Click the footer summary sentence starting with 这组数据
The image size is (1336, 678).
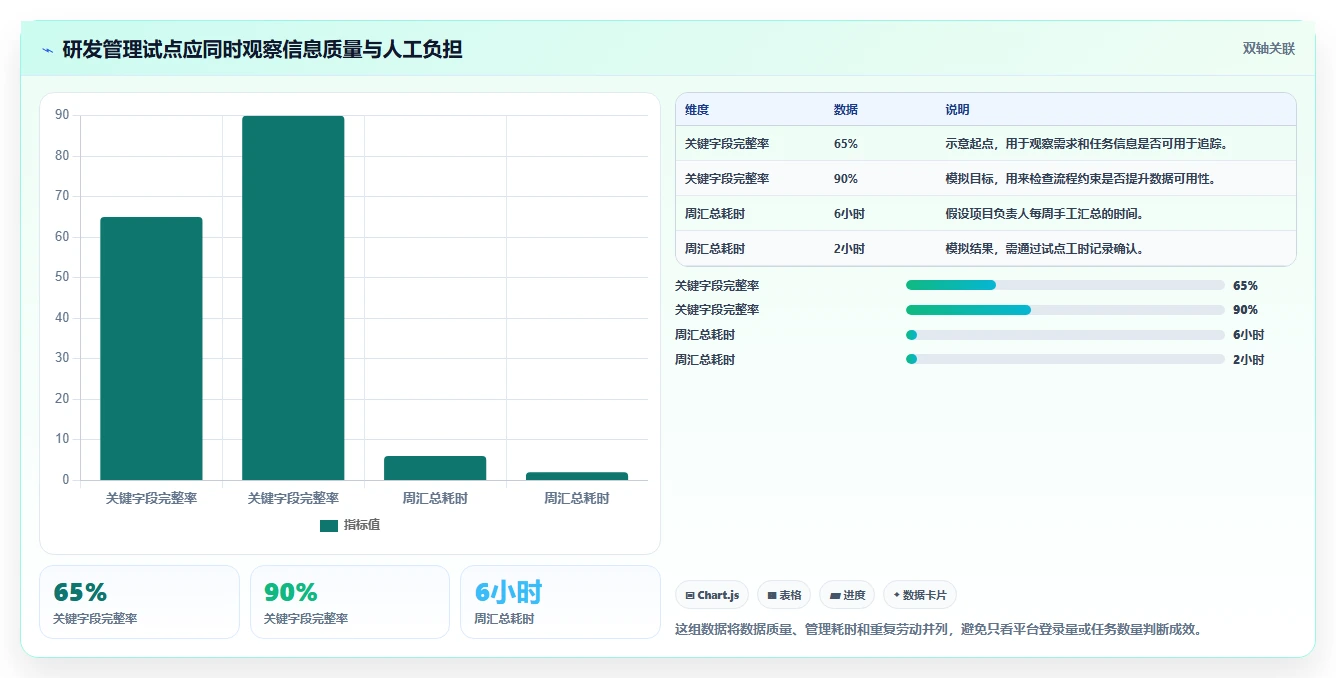939,630
